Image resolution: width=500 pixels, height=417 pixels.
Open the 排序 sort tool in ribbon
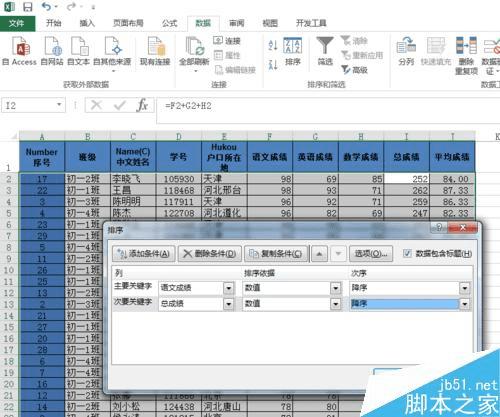(293, 51)
